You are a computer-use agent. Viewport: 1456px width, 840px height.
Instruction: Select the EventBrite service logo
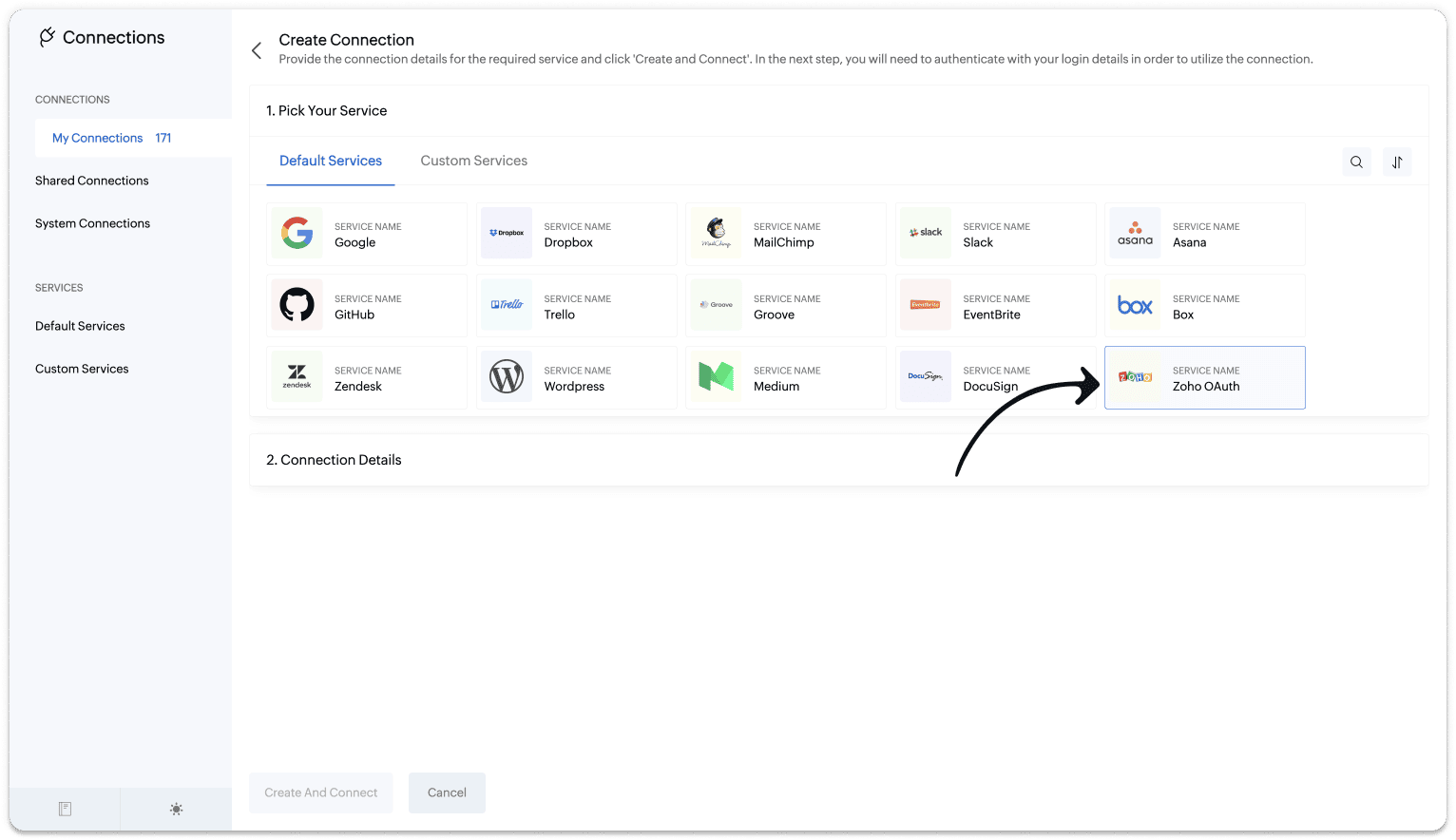coord(926,305)
